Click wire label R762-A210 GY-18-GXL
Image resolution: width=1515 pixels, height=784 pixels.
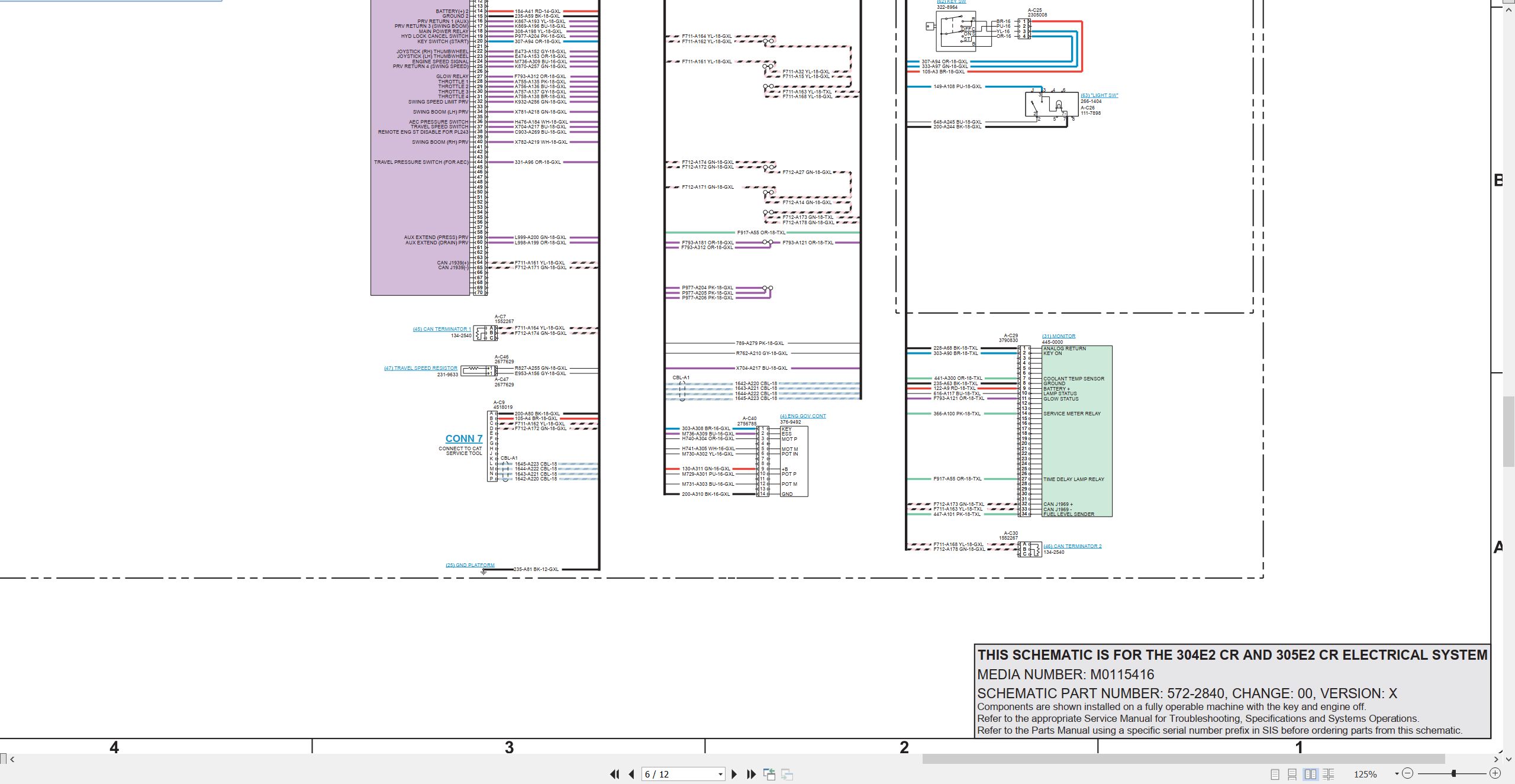click(x=762, y=353)
